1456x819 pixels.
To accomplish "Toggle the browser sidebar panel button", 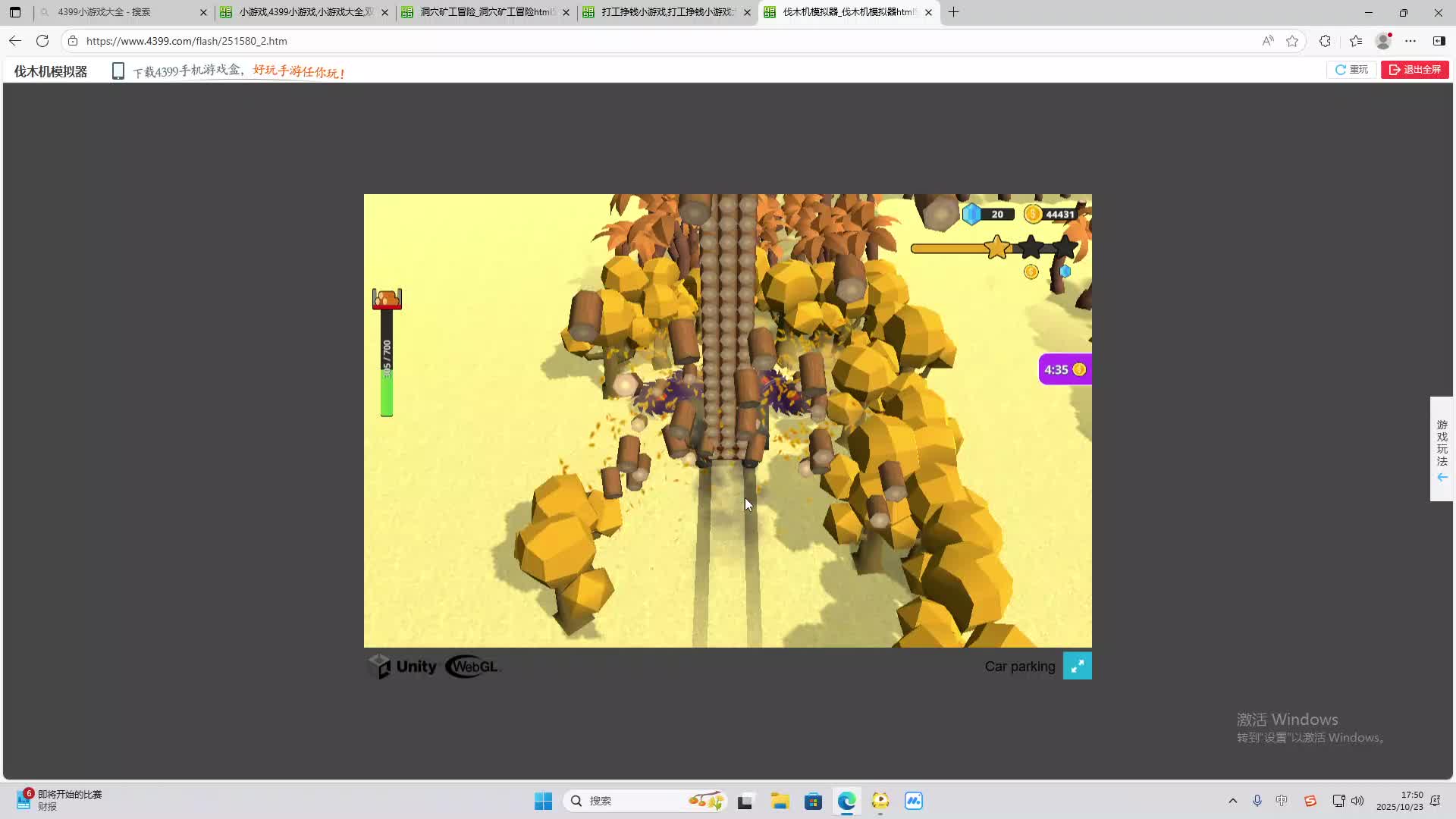I will [1439, 41].
